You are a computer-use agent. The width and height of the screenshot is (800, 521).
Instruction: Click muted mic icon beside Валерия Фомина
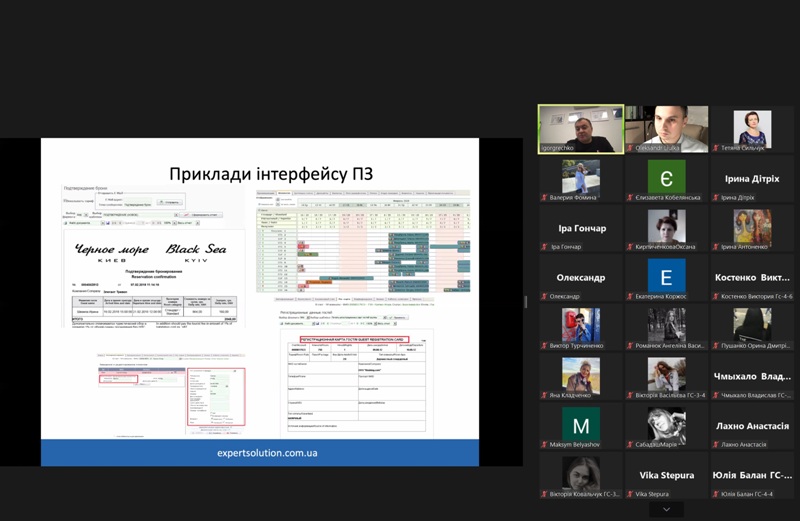coord(545,197)
